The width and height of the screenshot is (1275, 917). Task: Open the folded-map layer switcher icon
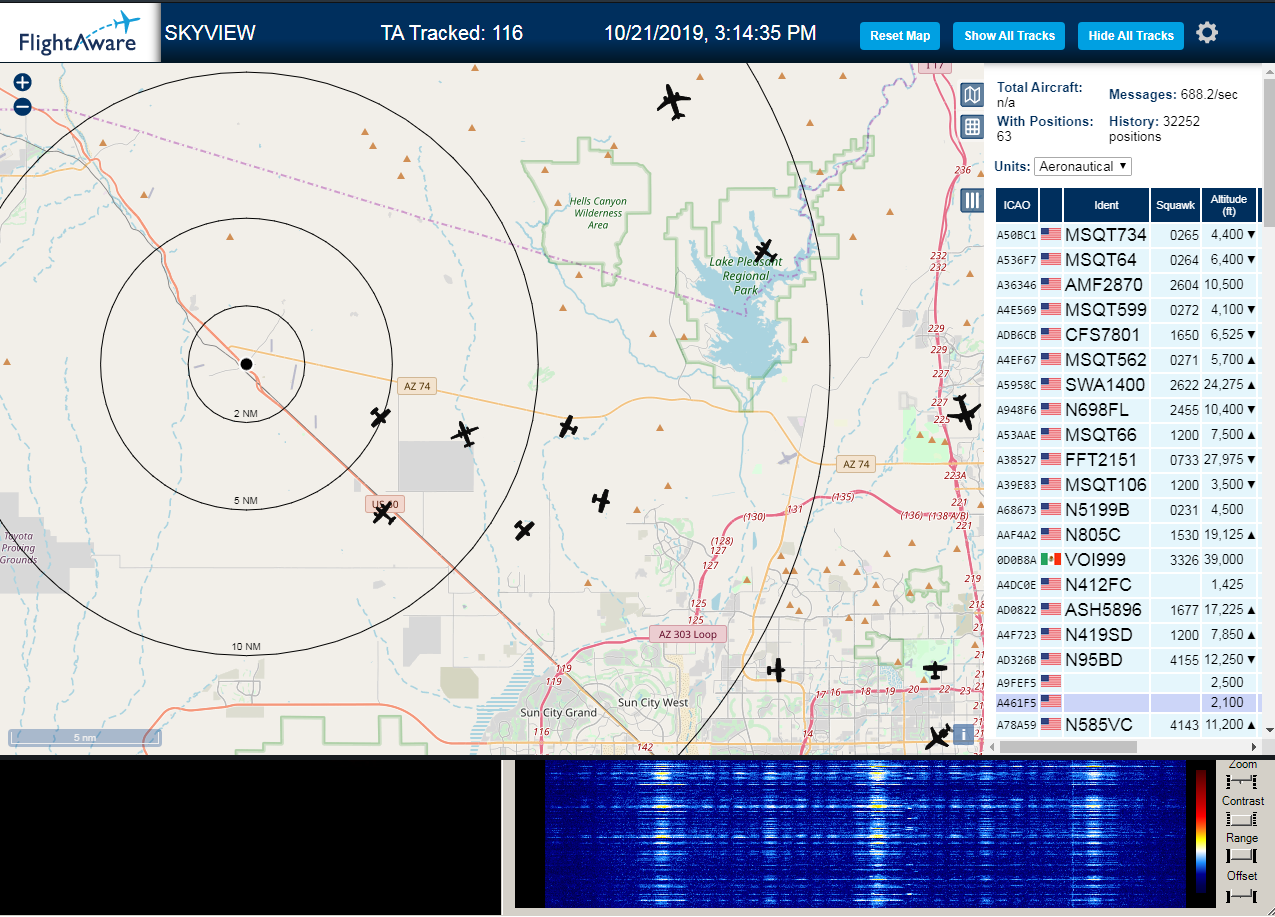[971, 95]
